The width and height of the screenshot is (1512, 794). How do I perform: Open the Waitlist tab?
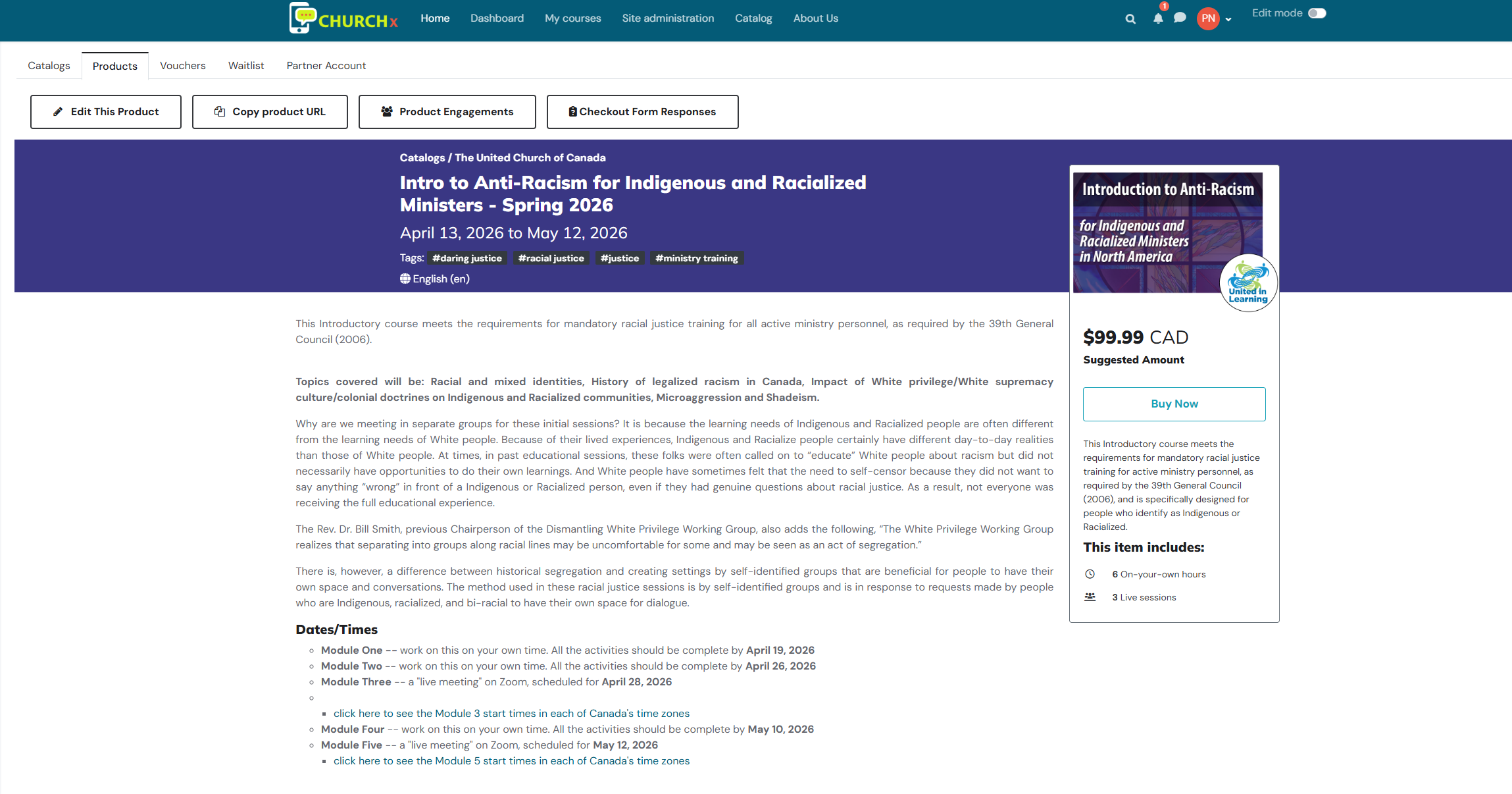[x=246, y=66]
